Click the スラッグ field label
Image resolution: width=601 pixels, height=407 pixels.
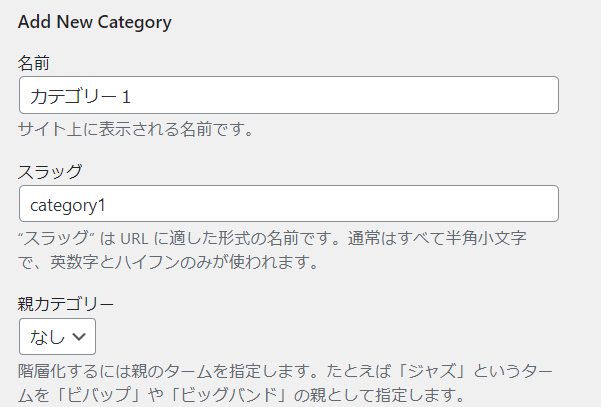50,171
